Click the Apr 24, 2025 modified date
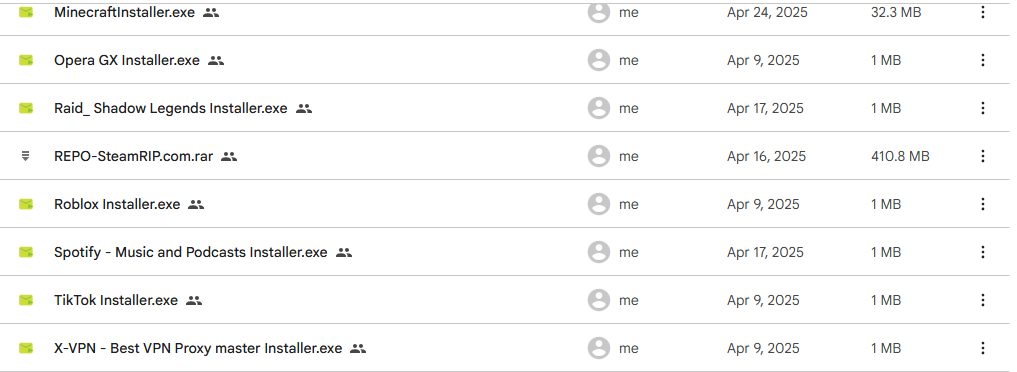 (767, 12)
